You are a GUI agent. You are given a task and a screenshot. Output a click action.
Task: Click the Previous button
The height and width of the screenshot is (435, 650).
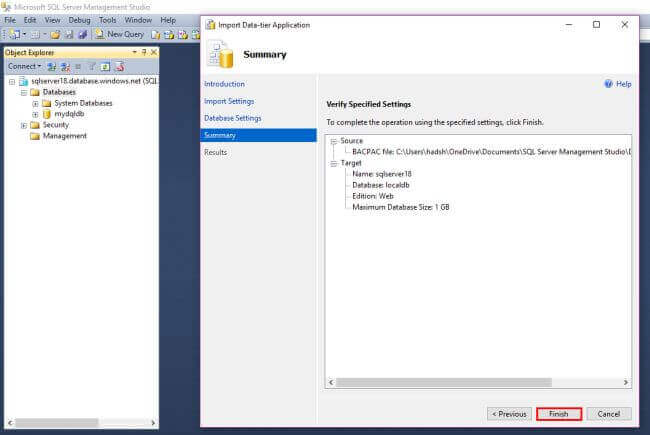[x=509, y=414]
